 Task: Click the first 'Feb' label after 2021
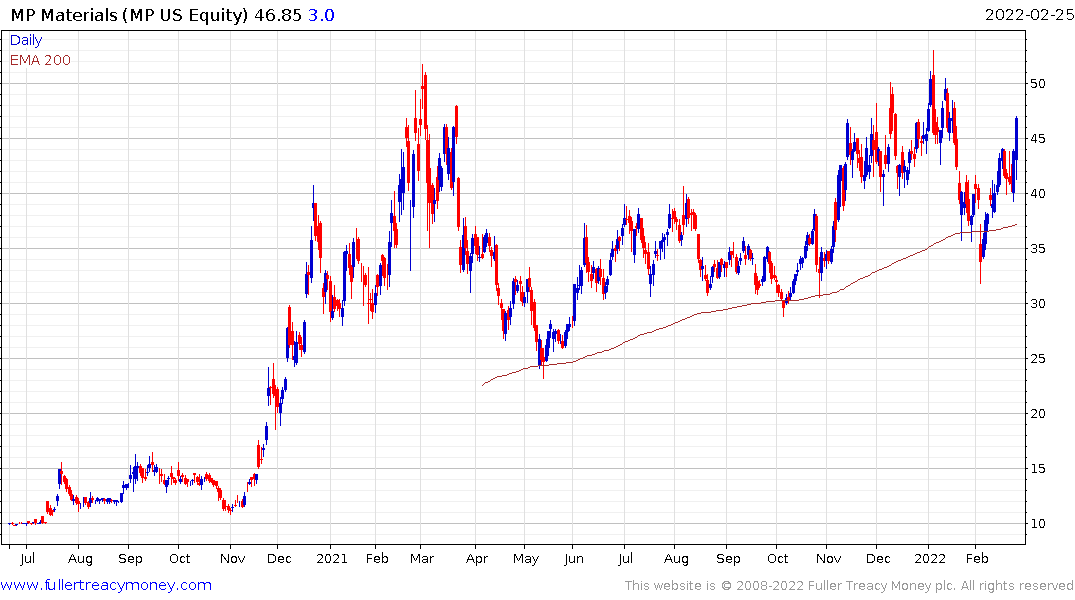pos(377,558)
